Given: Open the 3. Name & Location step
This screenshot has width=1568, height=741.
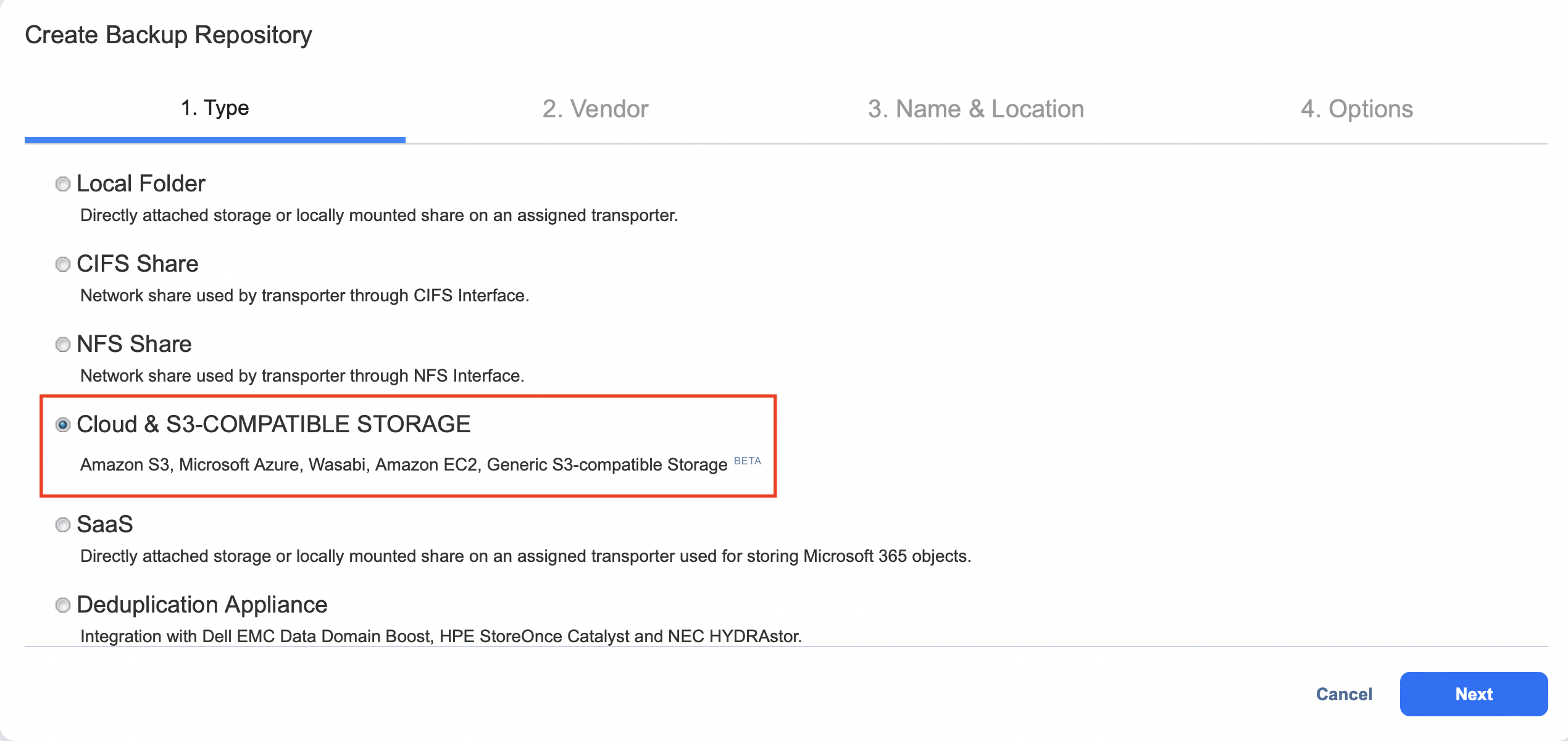Looking at the screenshot, I should pos(975,109).
